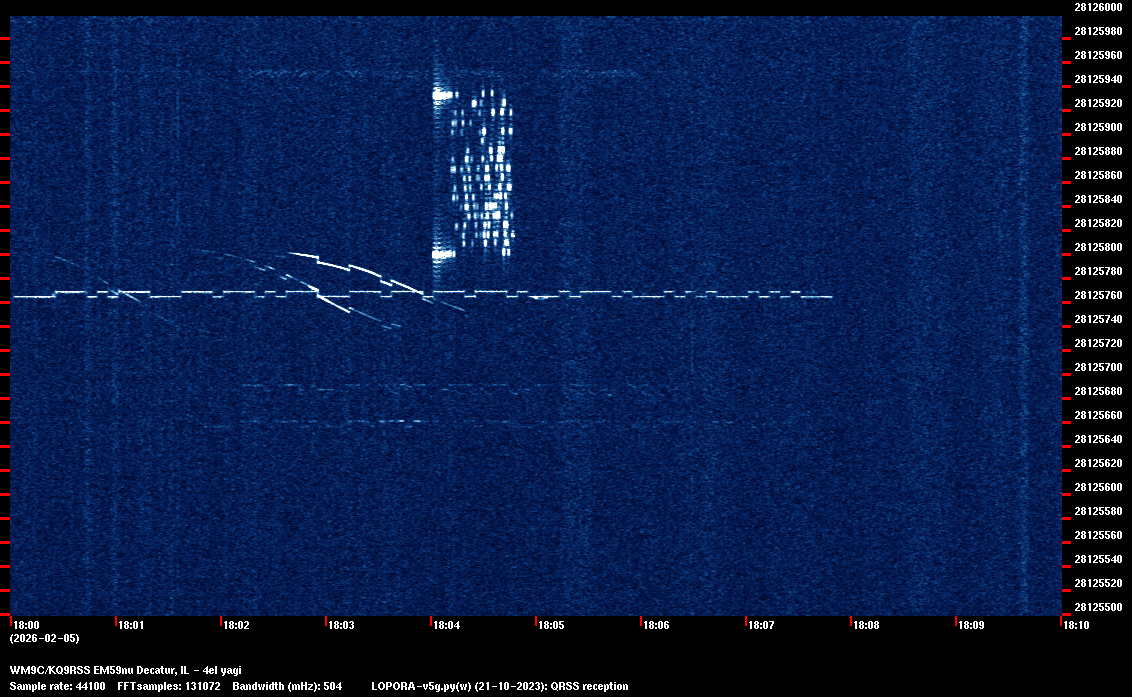Click the 18:06 time axis label
Viewport: 1132px width, 697px height.
coord(656,625)
